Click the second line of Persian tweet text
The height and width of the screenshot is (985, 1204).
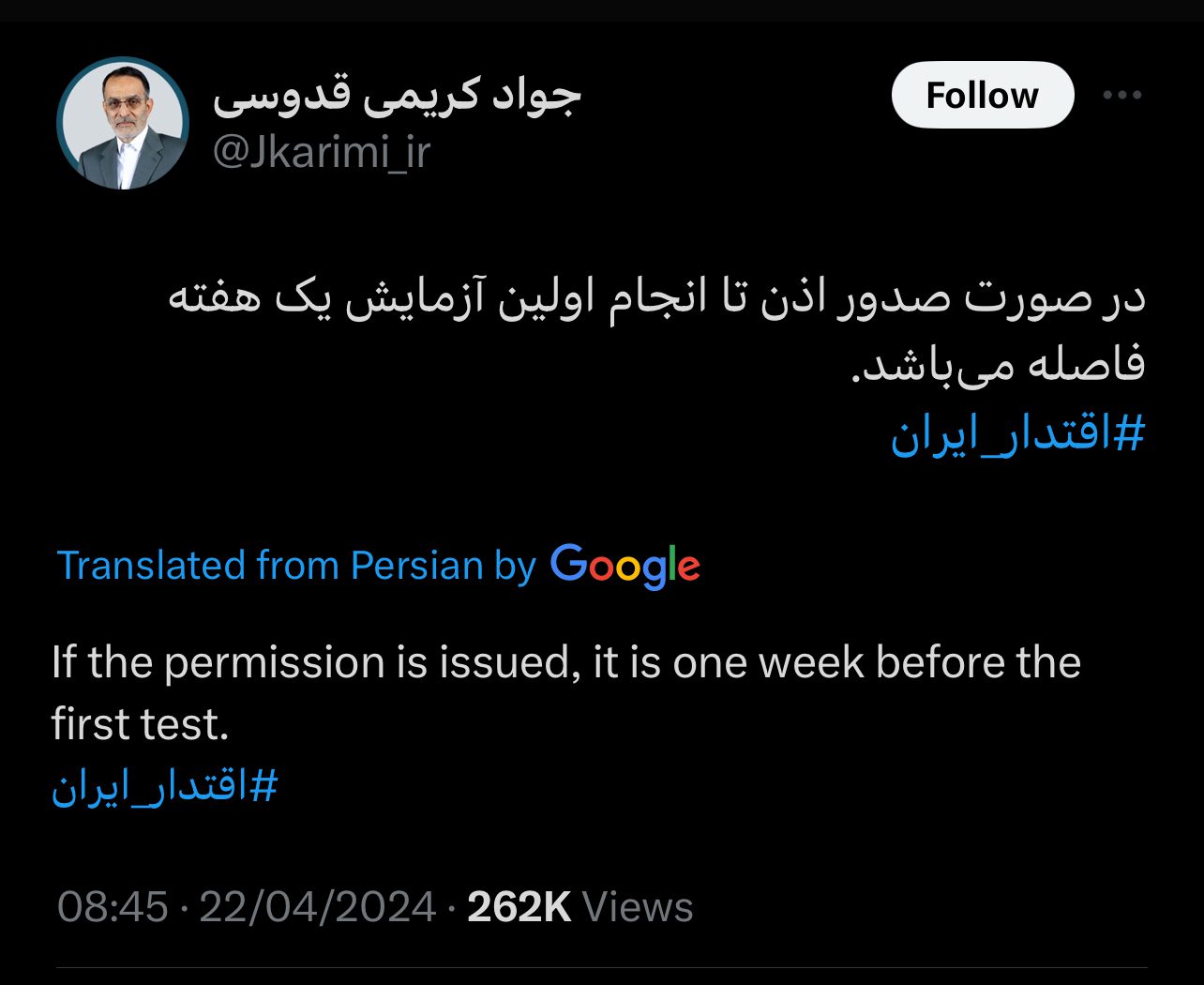[x=998, y=365]
